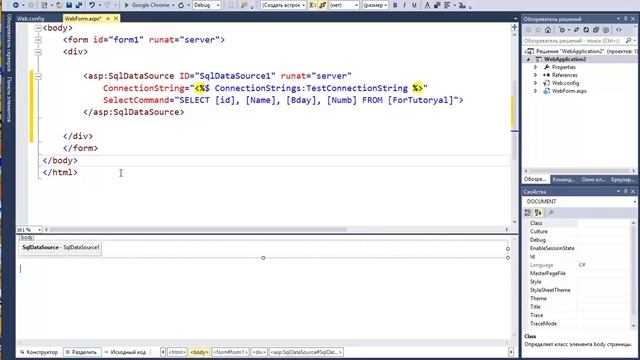Collapse the <body> code region
The image size is (640, 360).
click(38, 28)
